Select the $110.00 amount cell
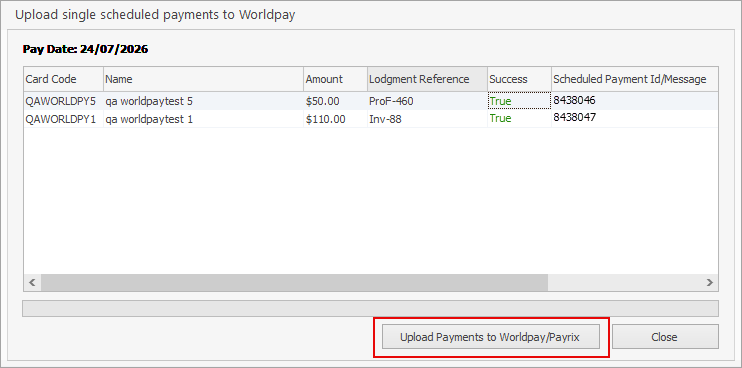The image size is (742, 368). click(335, 119)
